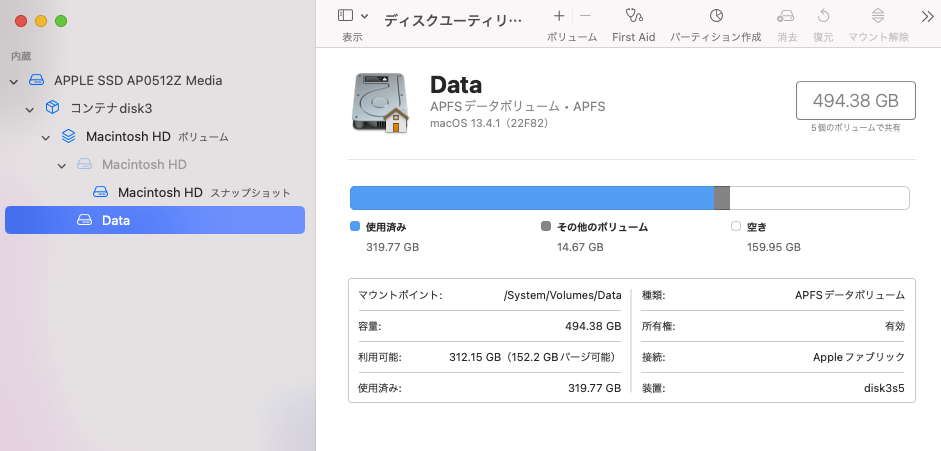Click the disk3s5 device value

point(884,389)
